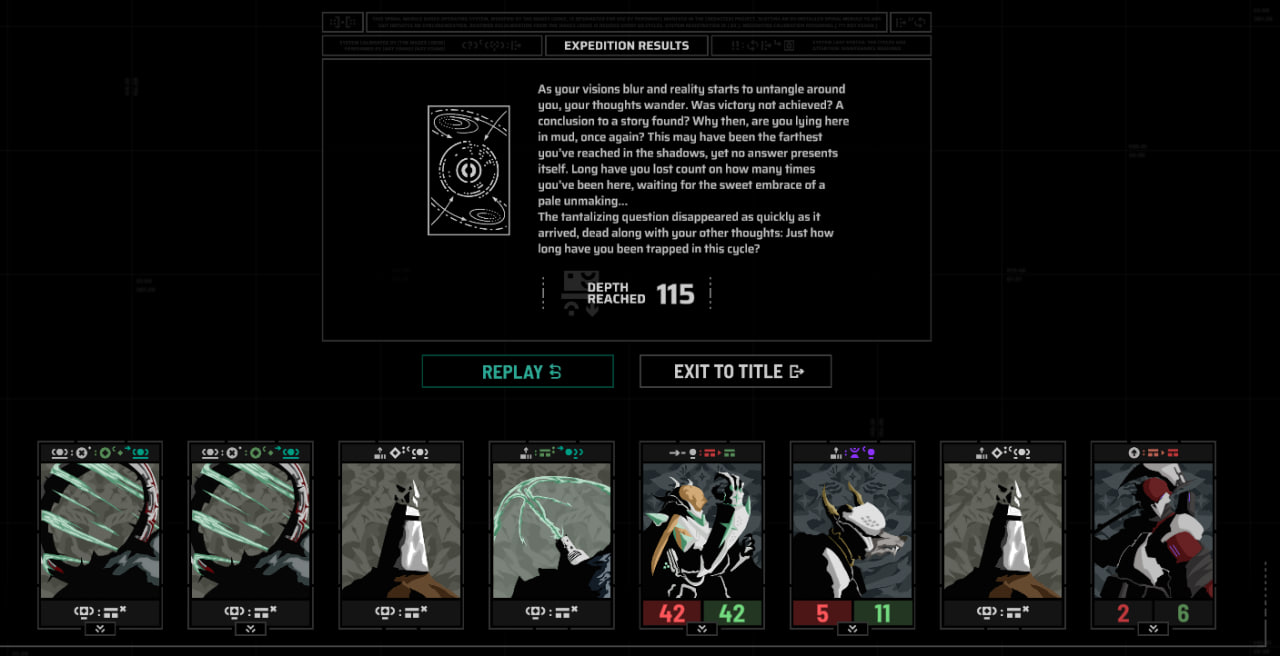1280x656 pixels.
Task: Click the bottom rune label on green lightning card
Action: pyautogui.click(x=551, y=611)
